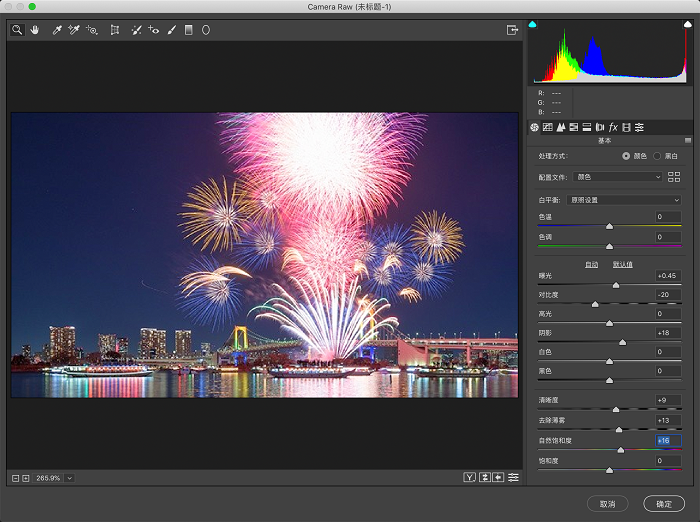Select the White Balance eyedropper tool
The height and width of the screenshot is (522, 700).
click(x=56, y=30)
